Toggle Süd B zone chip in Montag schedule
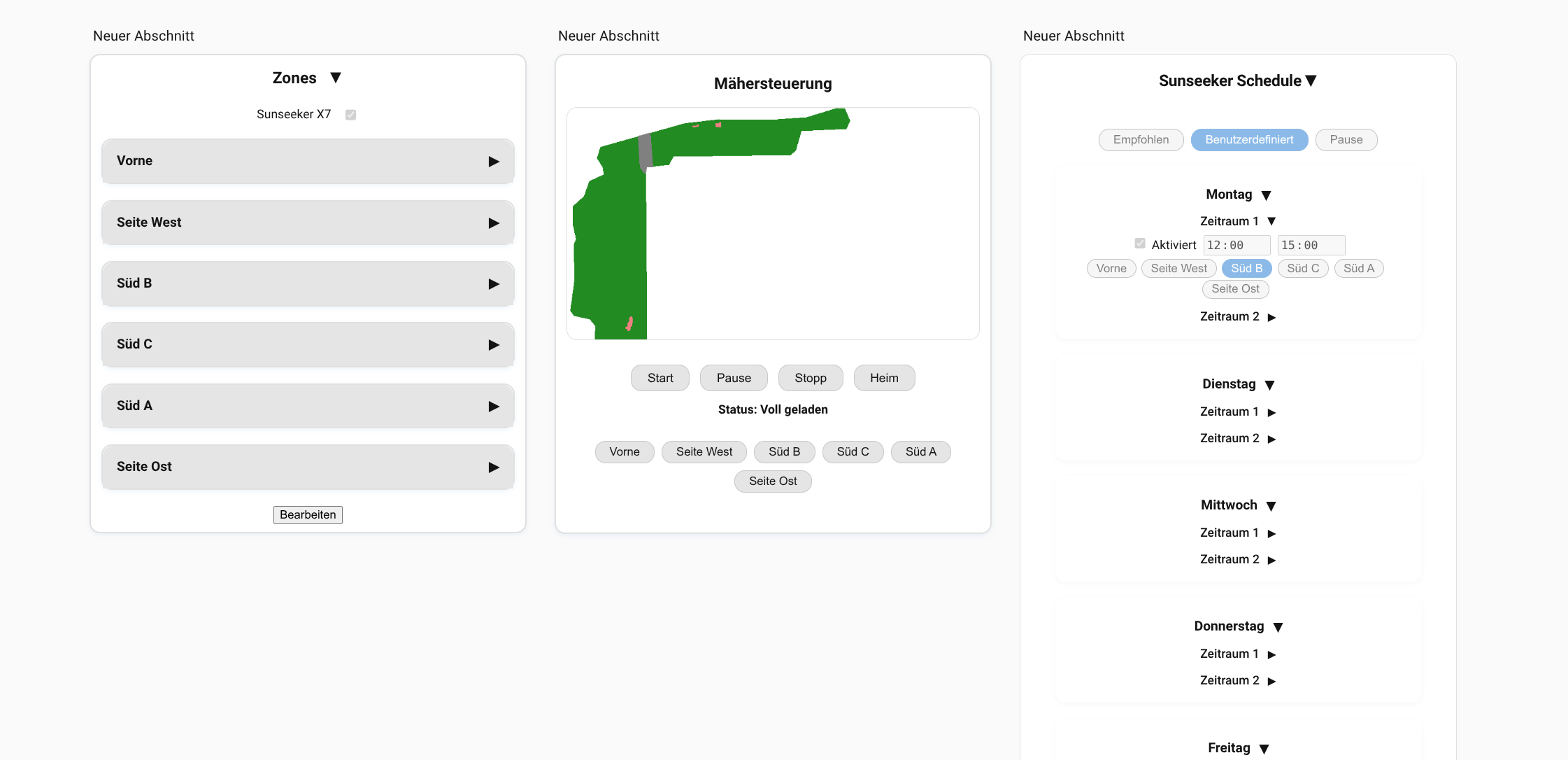 tap(1246, 269)
